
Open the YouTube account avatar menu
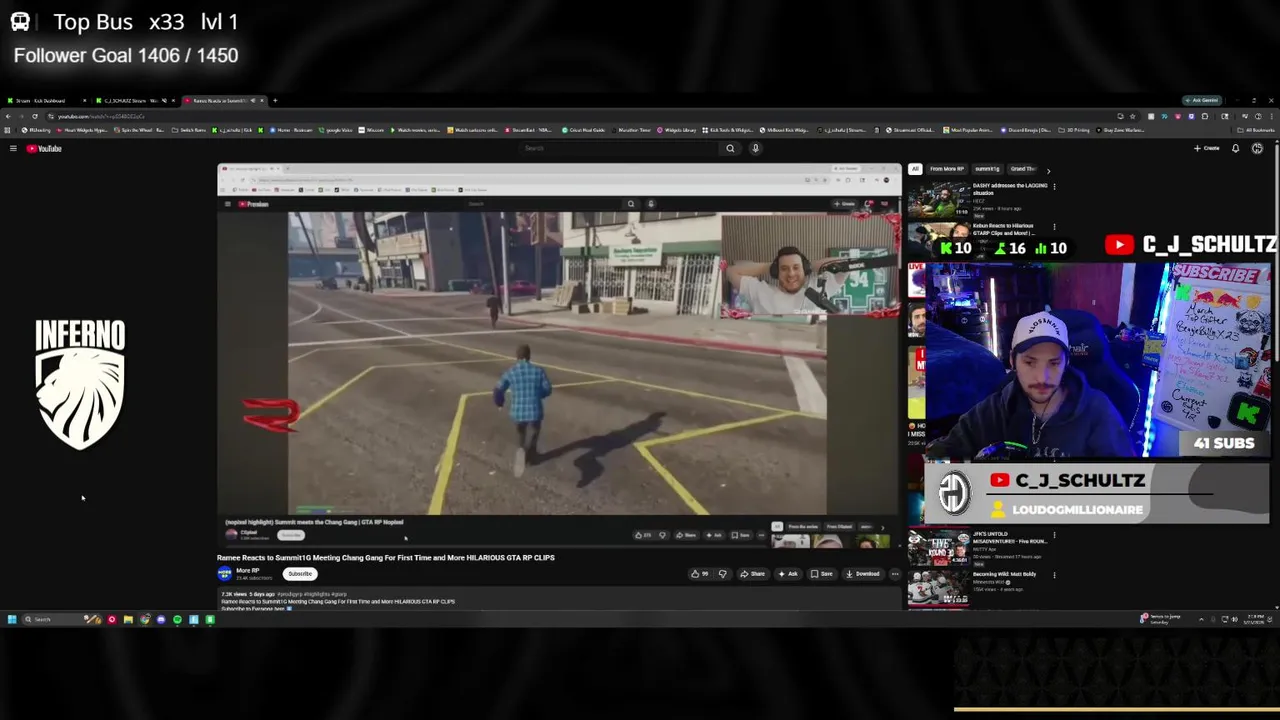click(1257, 148)
